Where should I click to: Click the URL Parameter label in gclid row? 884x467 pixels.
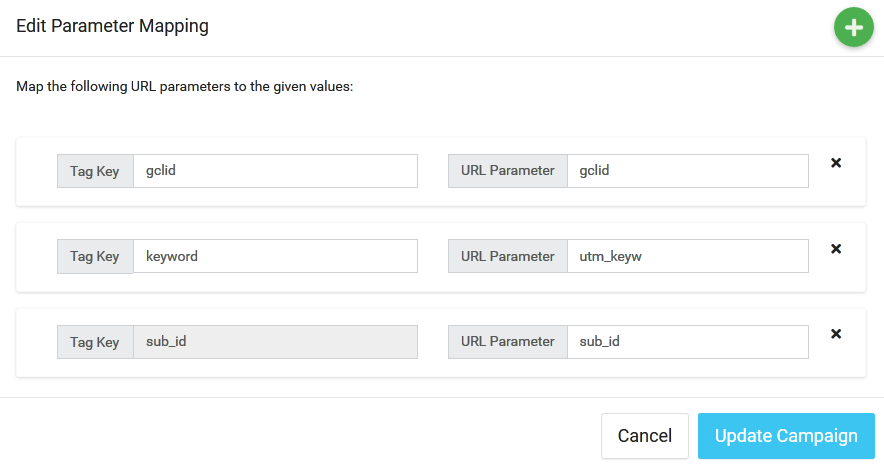pos(508,171)
